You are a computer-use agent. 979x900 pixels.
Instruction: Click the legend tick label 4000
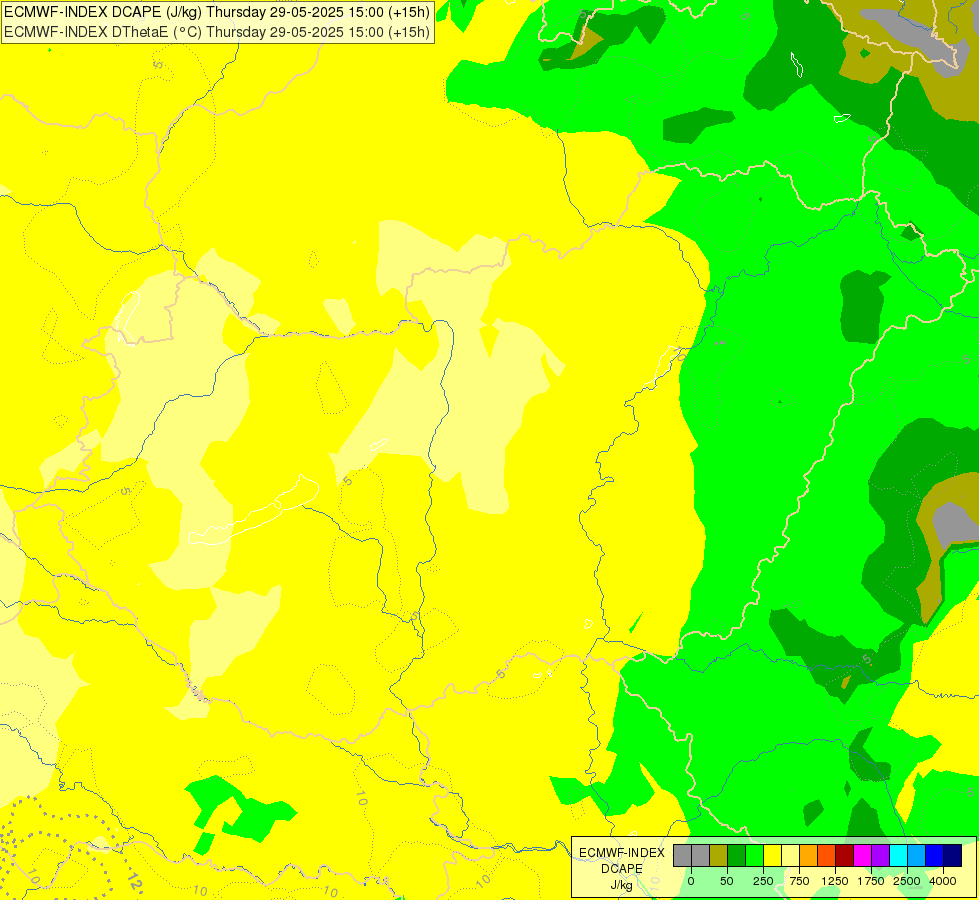click(943, 881)
